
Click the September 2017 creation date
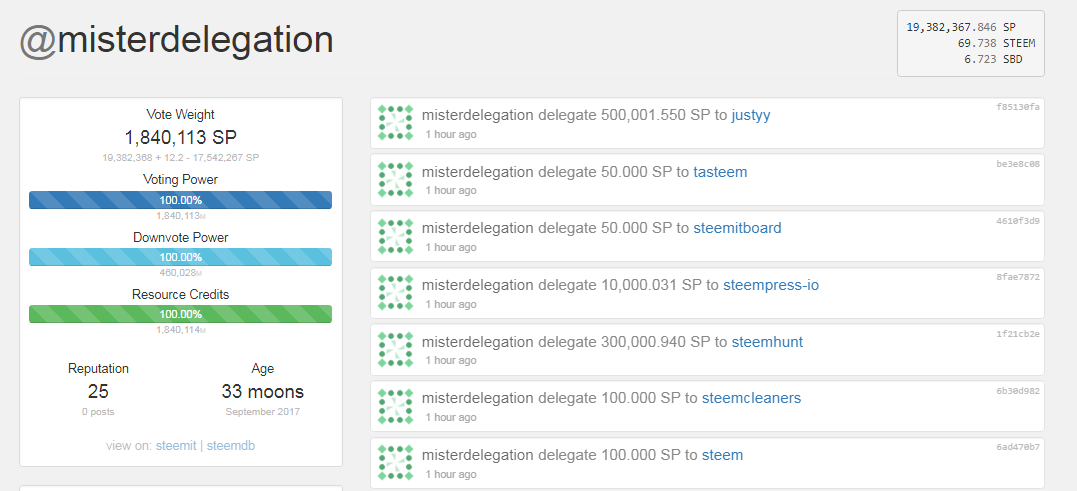[x=262, y=412]
